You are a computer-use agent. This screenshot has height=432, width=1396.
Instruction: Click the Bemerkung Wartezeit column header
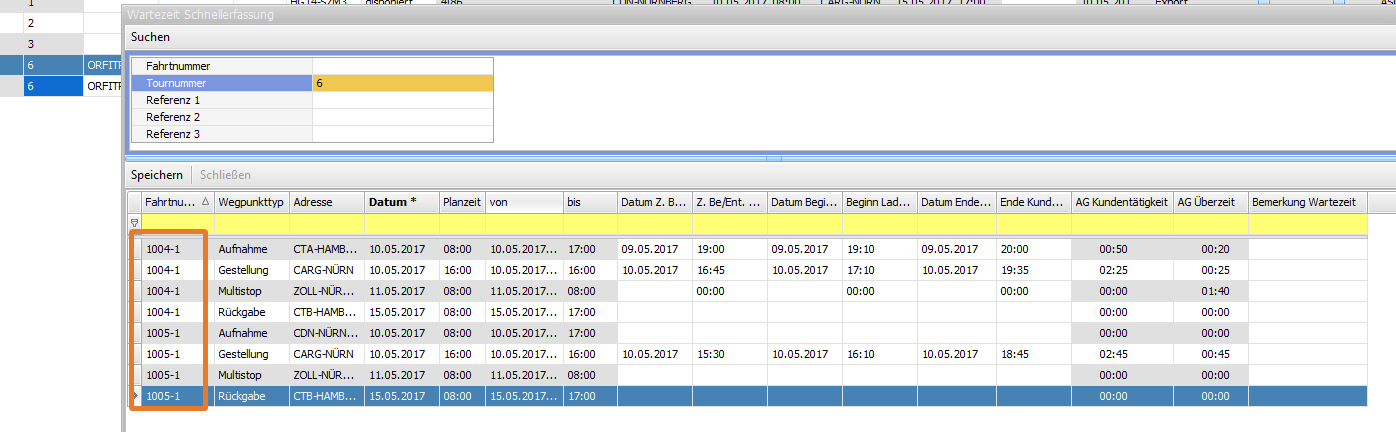coord(1306,202)
